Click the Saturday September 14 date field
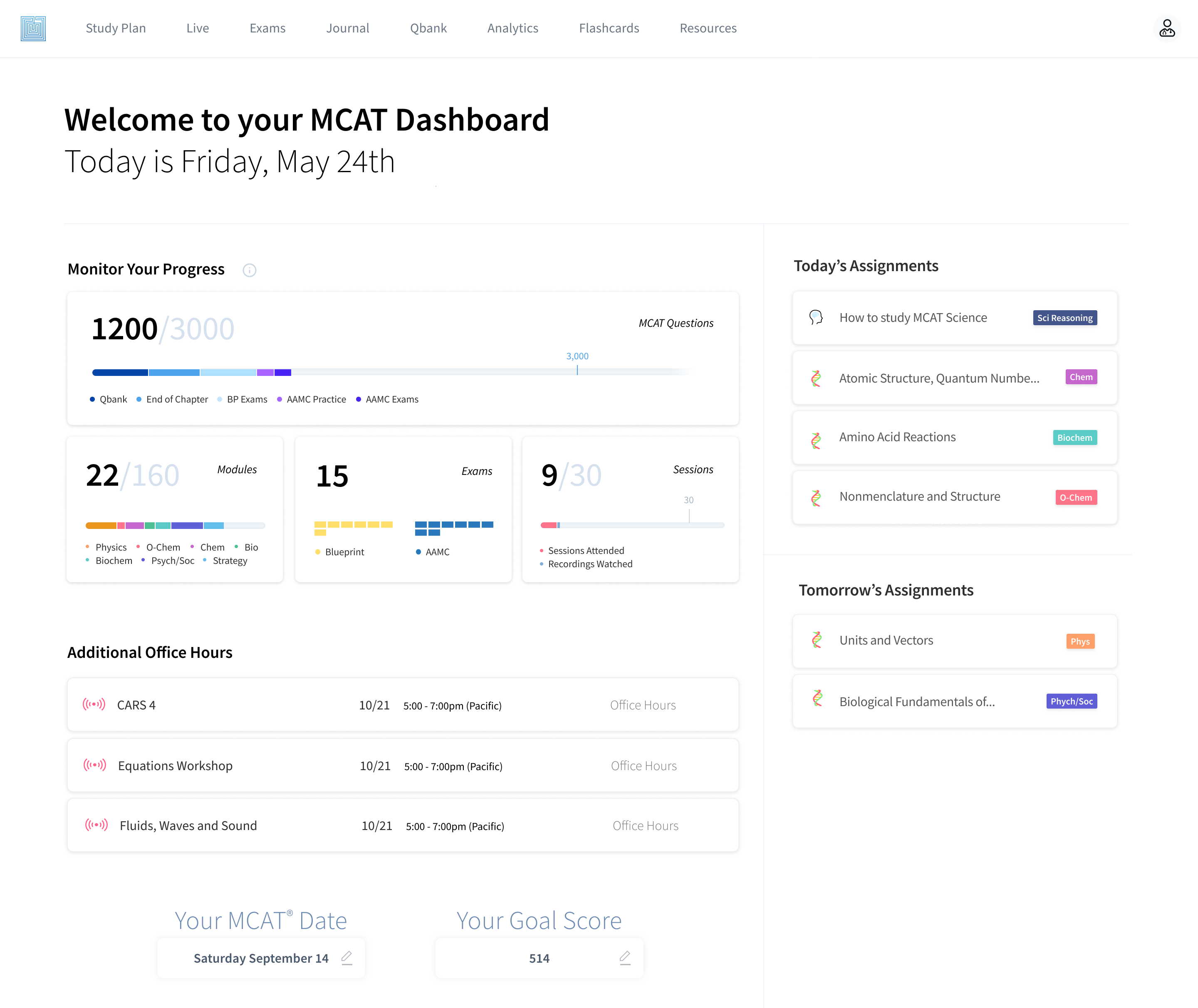 pyautogui.click(x=261, y=958)
